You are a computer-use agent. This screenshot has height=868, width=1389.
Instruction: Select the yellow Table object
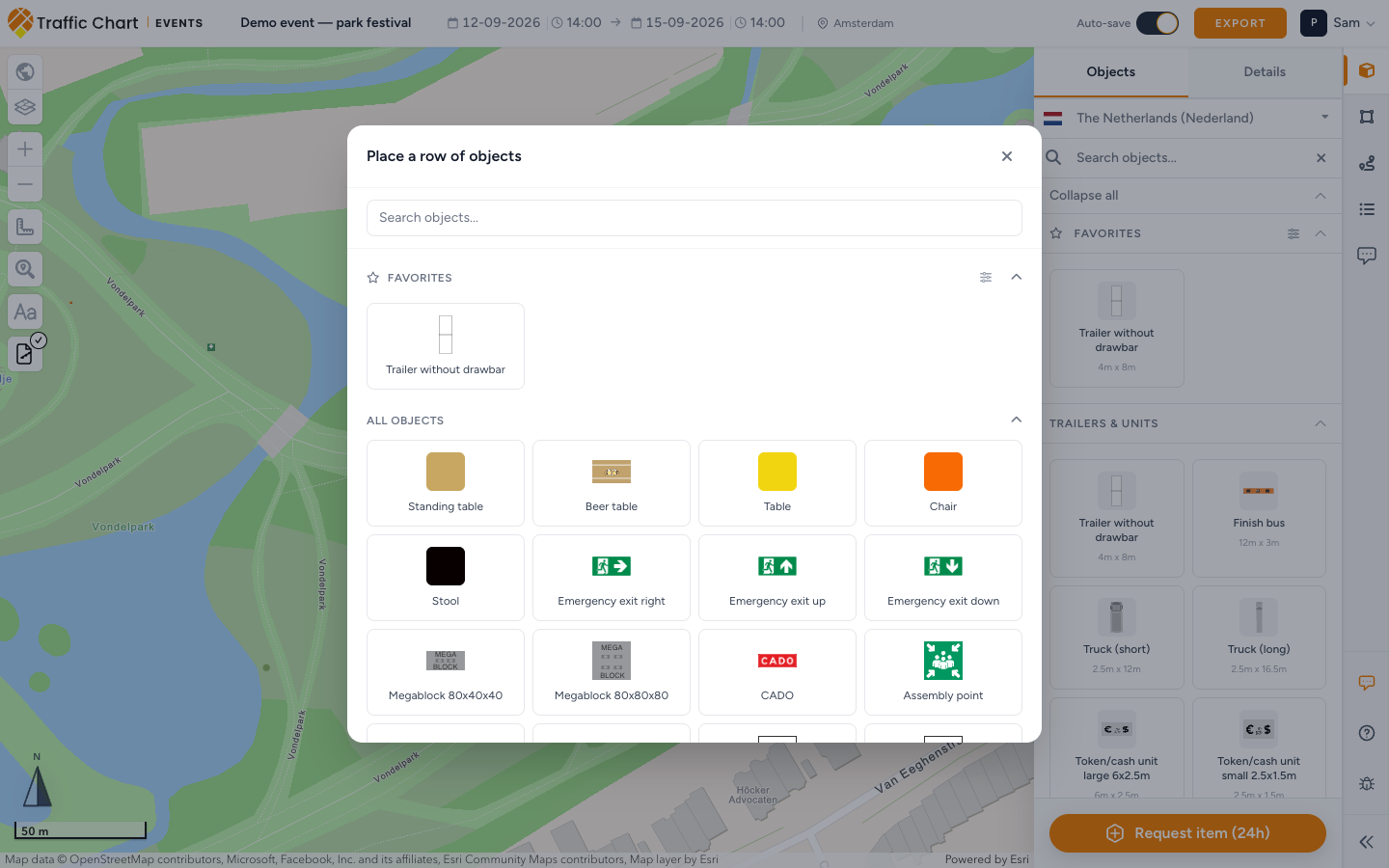pyautogui.click(x=777, y=483)
